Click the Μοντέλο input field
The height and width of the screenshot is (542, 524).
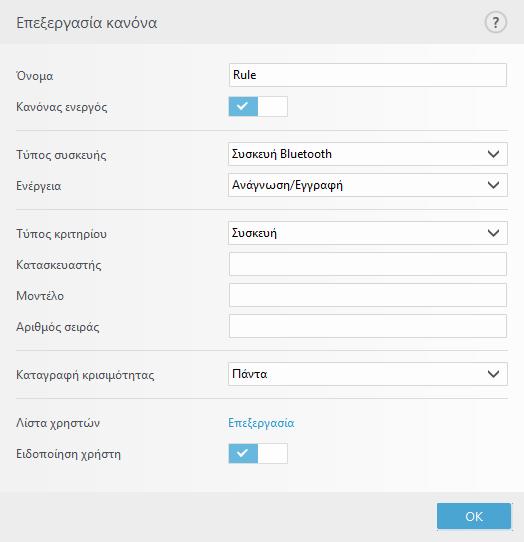click(x=367, y=295)
